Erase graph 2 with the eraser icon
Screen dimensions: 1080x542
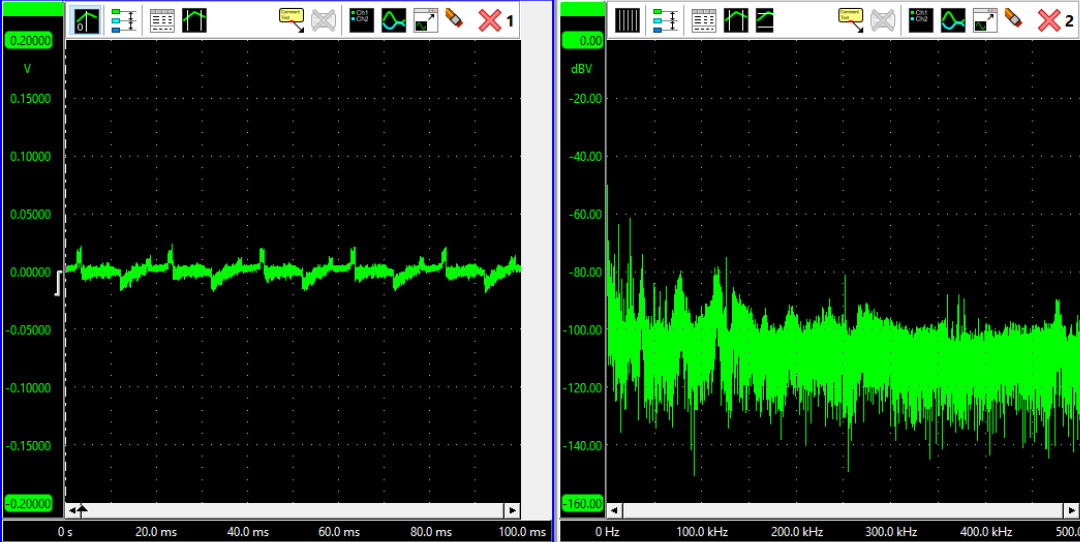[x=1015, y=19]
